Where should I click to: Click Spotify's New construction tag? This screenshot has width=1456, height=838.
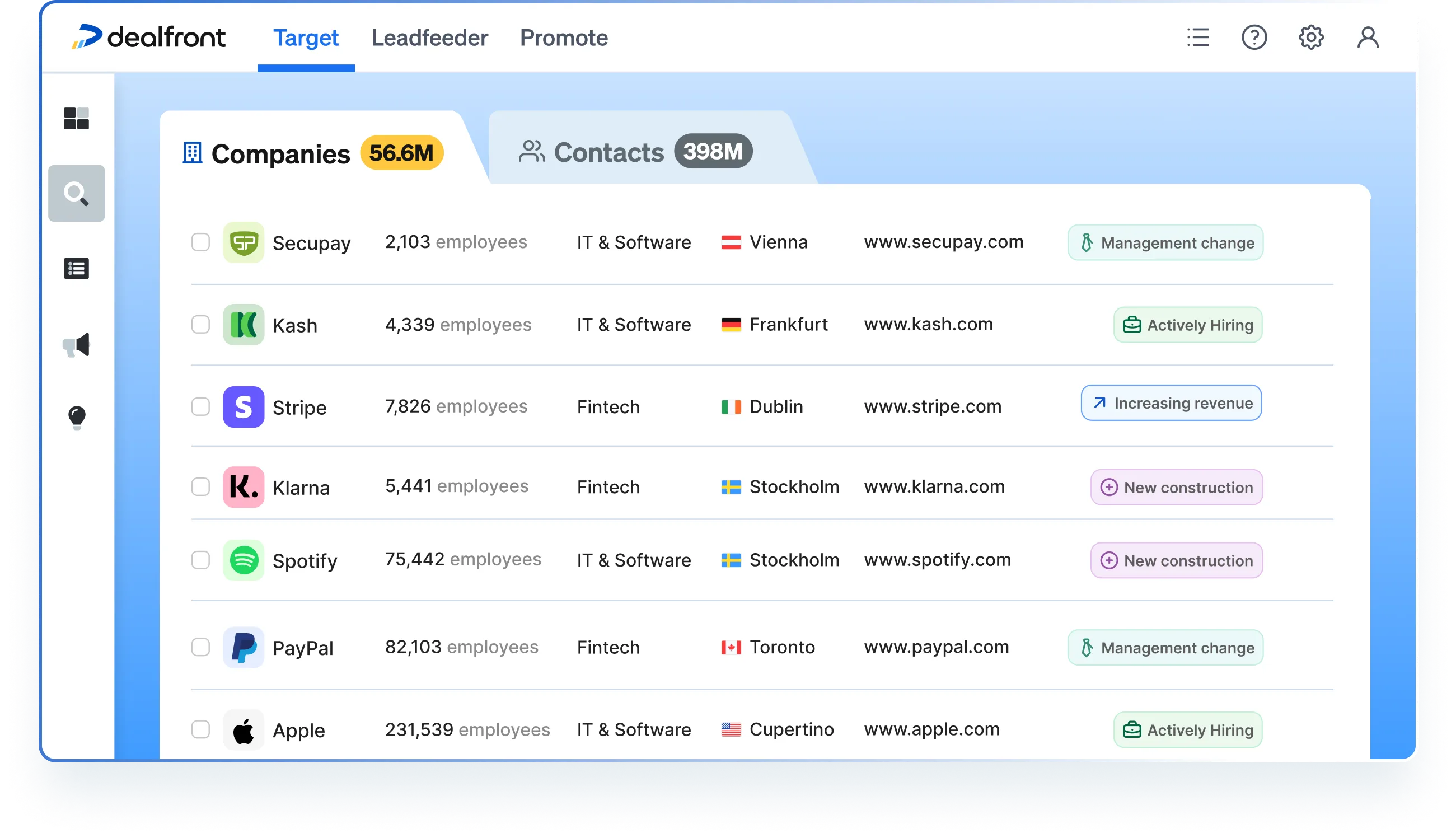[1176, 560]
